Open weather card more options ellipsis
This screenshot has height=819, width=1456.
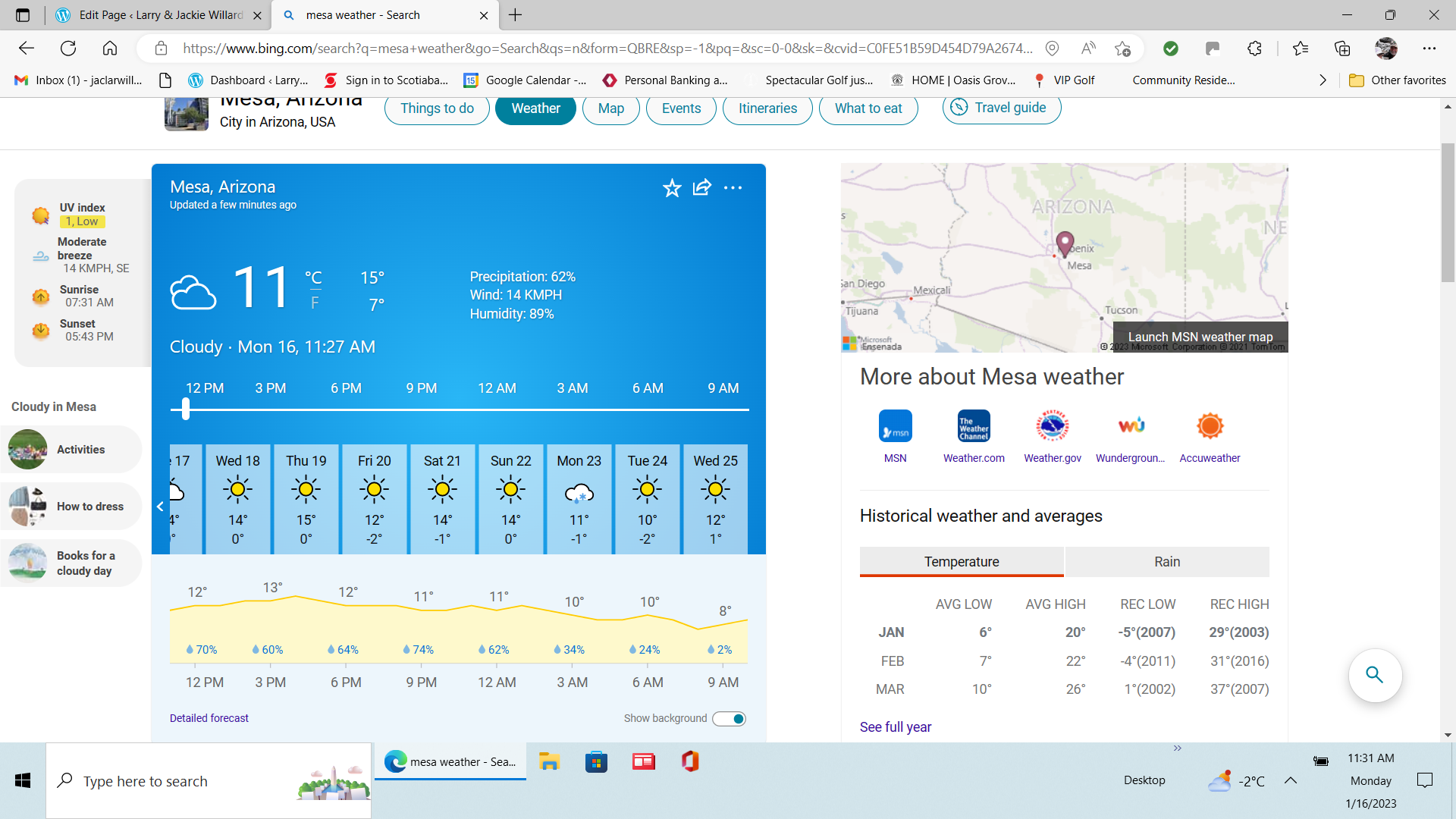pyautogui.click(x=733, y=187)
